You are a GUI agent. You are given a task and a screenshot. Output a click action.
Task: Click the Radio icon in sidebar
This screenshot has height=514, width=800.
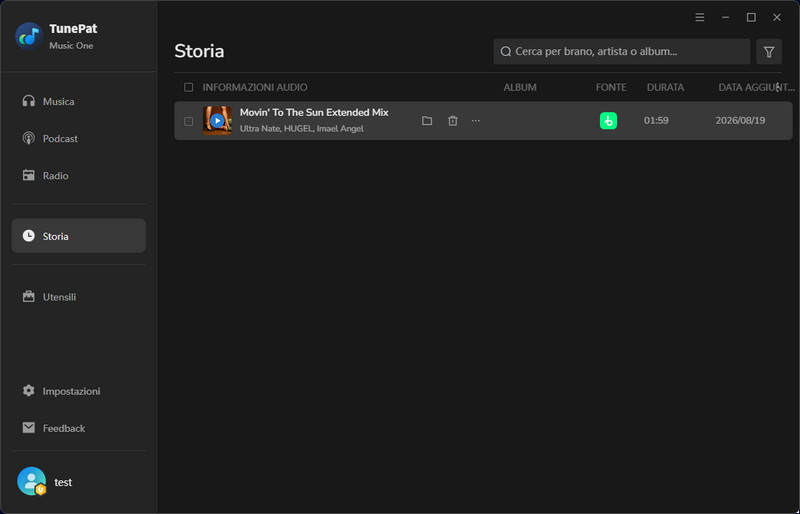click(29, 175)
